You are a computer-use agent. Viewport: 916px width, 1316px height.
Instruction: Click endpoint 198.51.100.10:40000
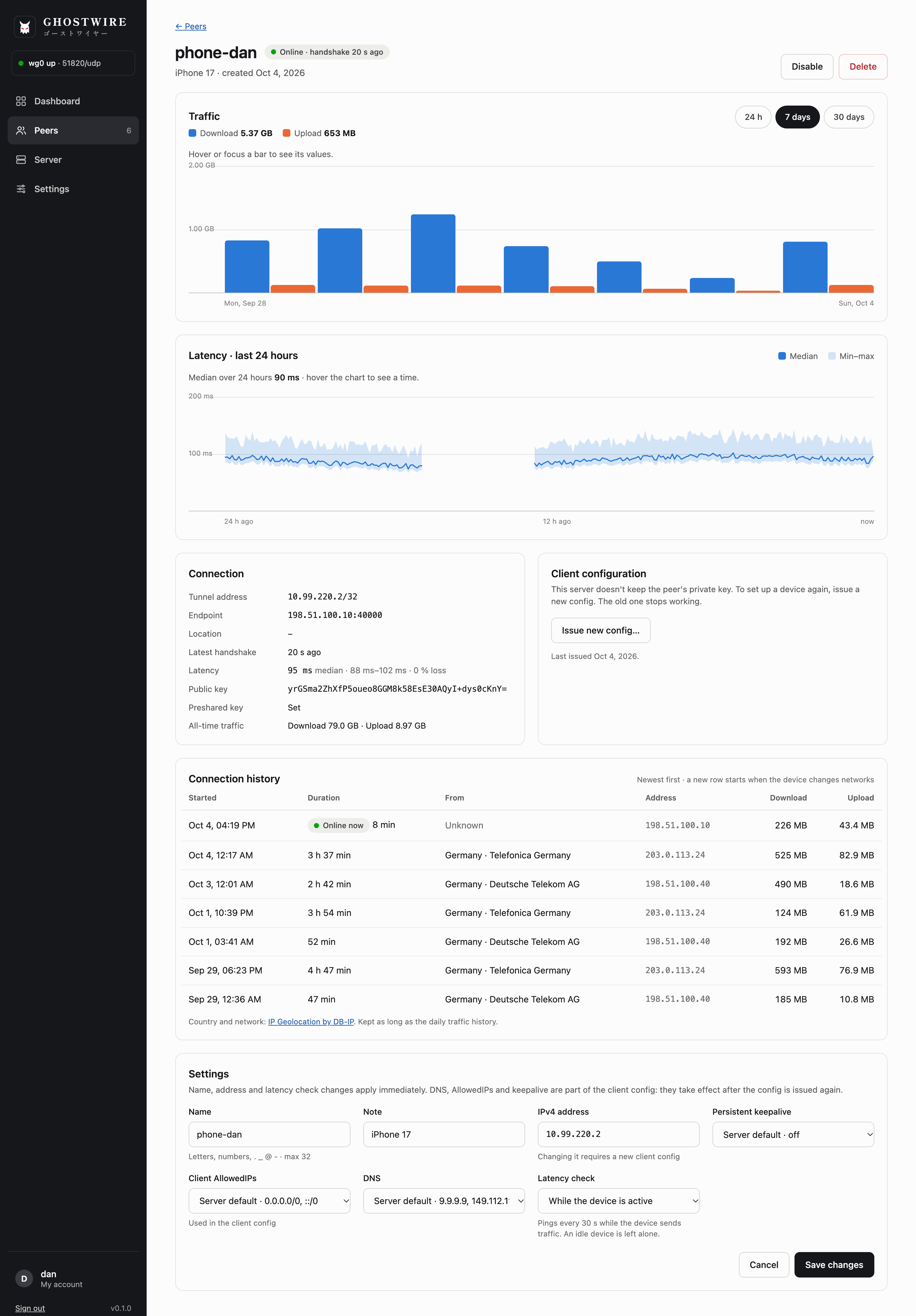(335, 615)
